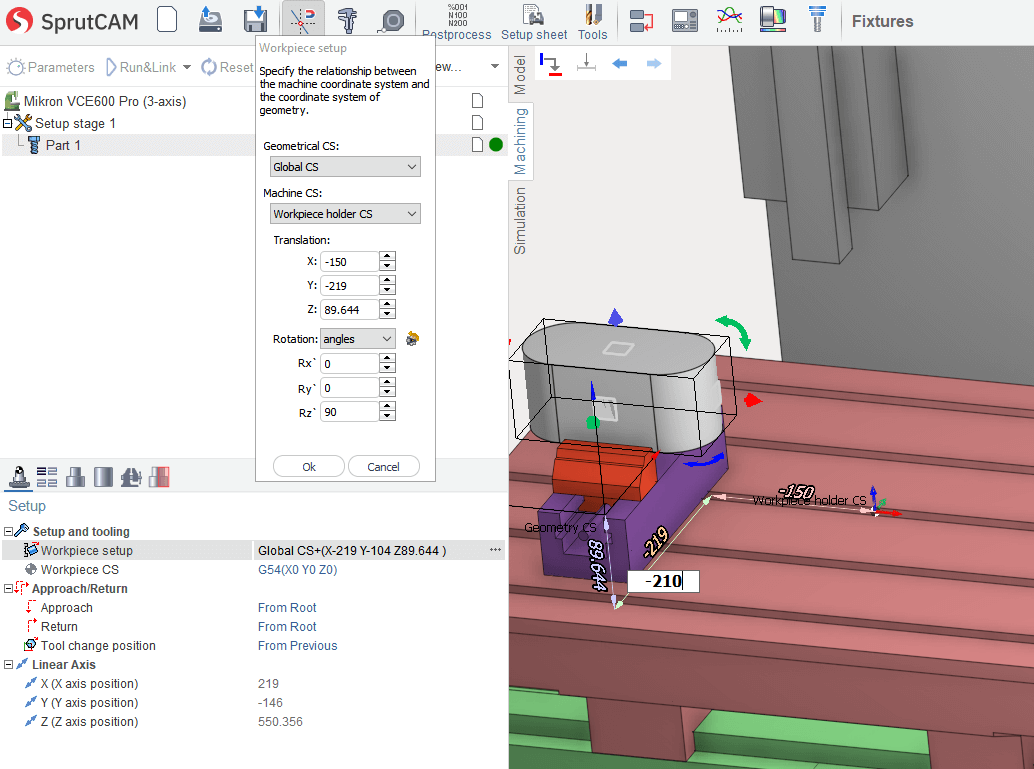
Task: Click the blue left arrow in viewport toolbar
Action: 619,64
